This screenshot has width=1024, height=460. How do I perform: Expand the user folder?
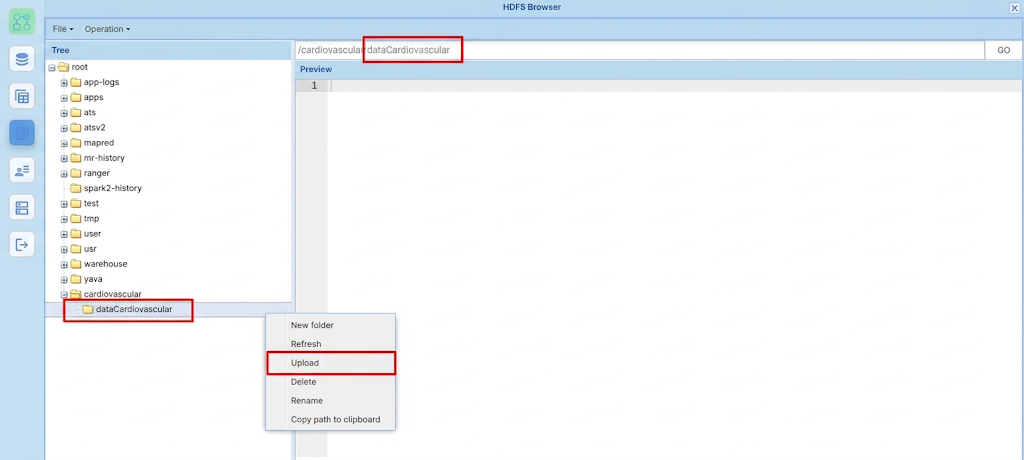click(64, 234)
